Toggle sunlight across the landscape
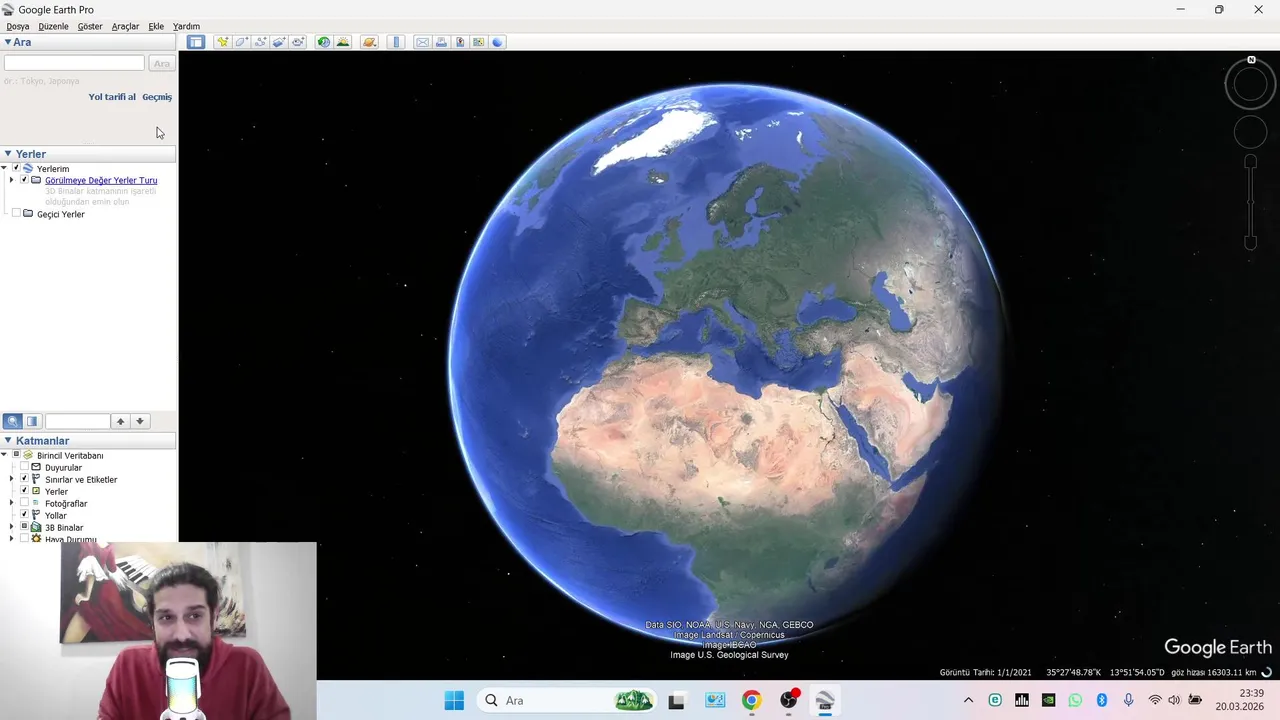Image resolution: width=1280 pixels, height=720 pixels. coord(343,42)
